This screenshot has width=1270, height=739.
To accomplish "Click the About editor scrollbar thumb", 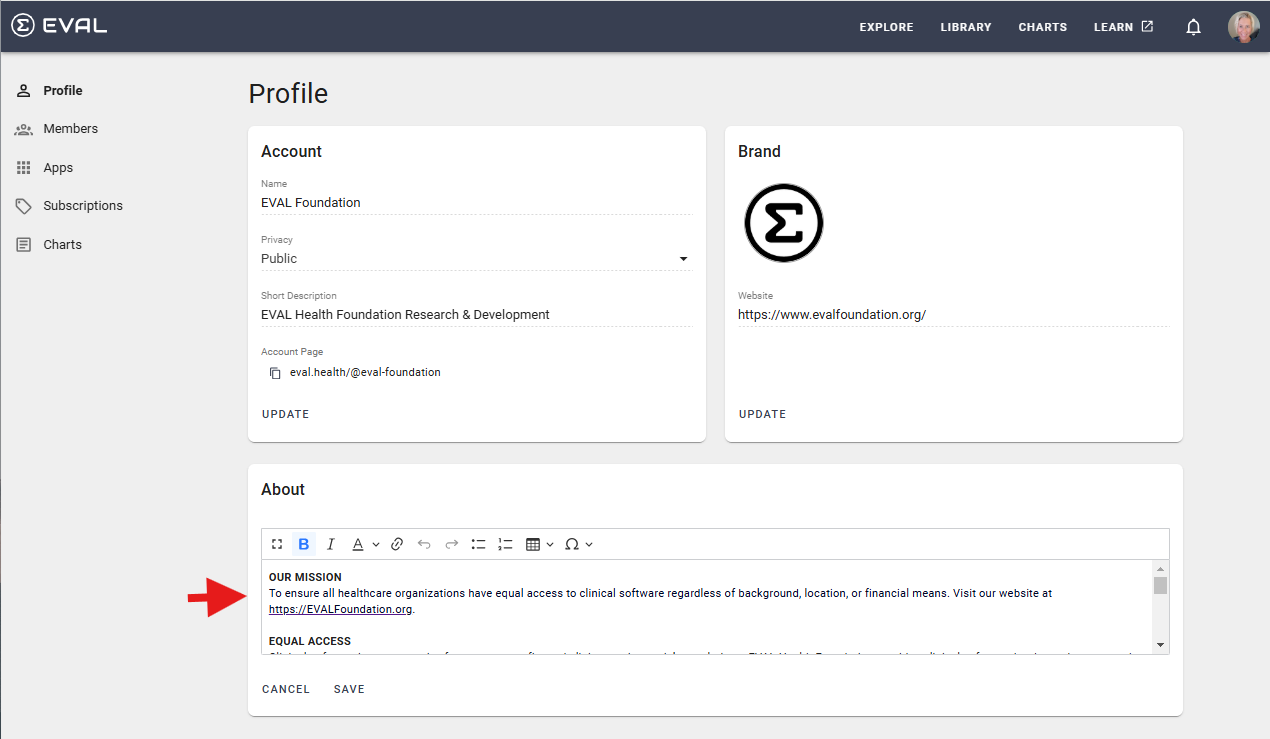I will tap(1160, 585).
